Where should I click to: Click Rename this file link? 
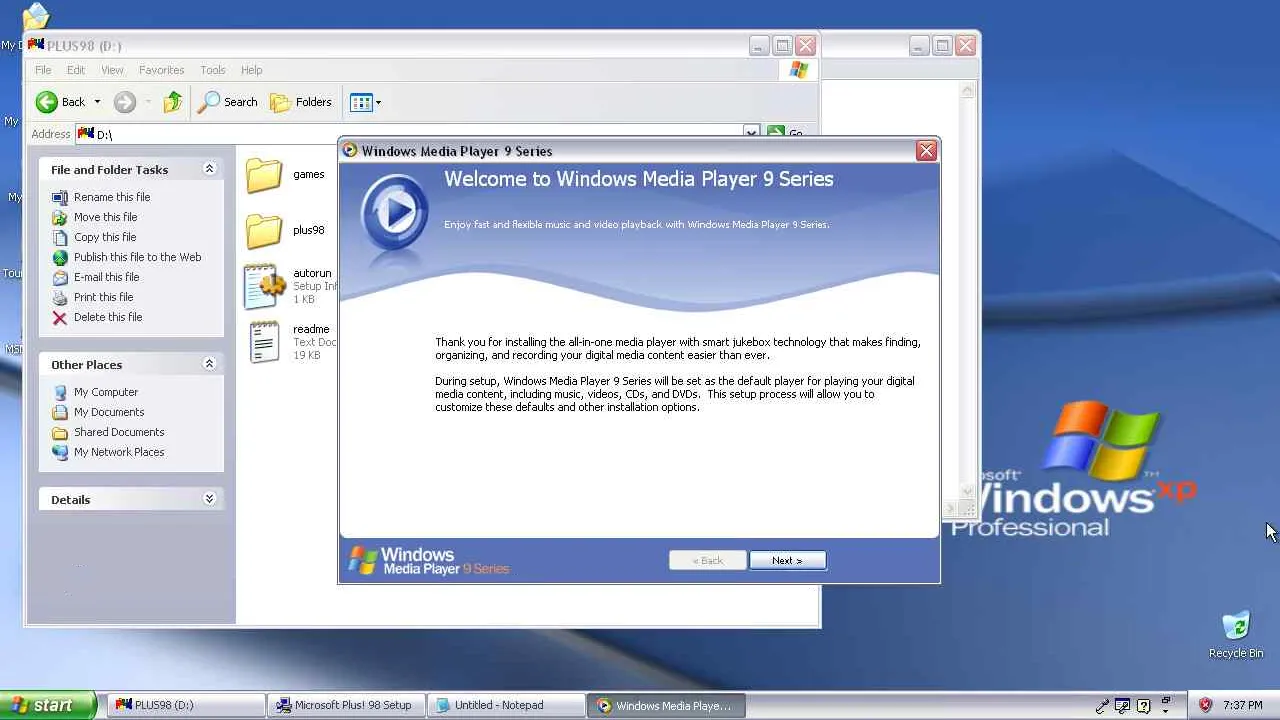112,197
